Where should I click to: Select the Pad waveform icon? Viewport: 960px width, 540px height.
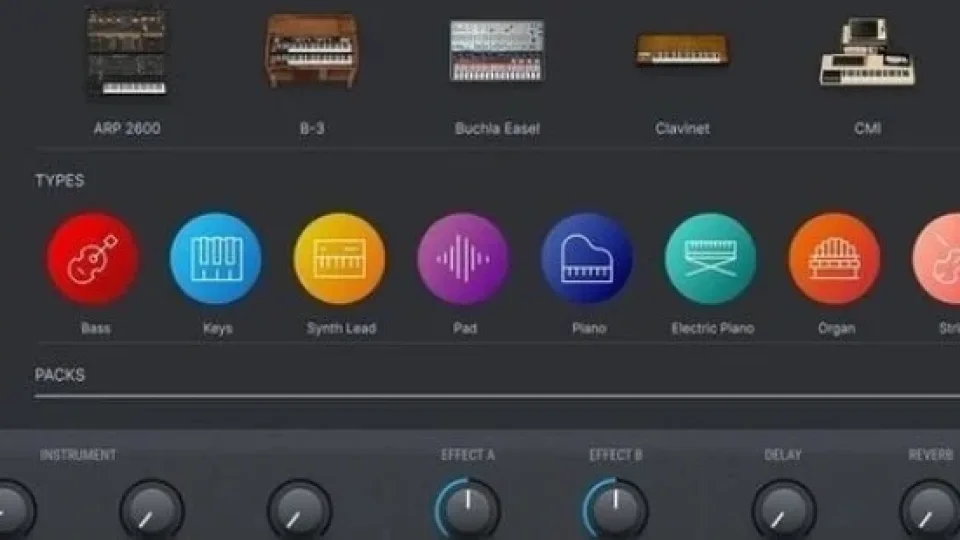[463, 259]
